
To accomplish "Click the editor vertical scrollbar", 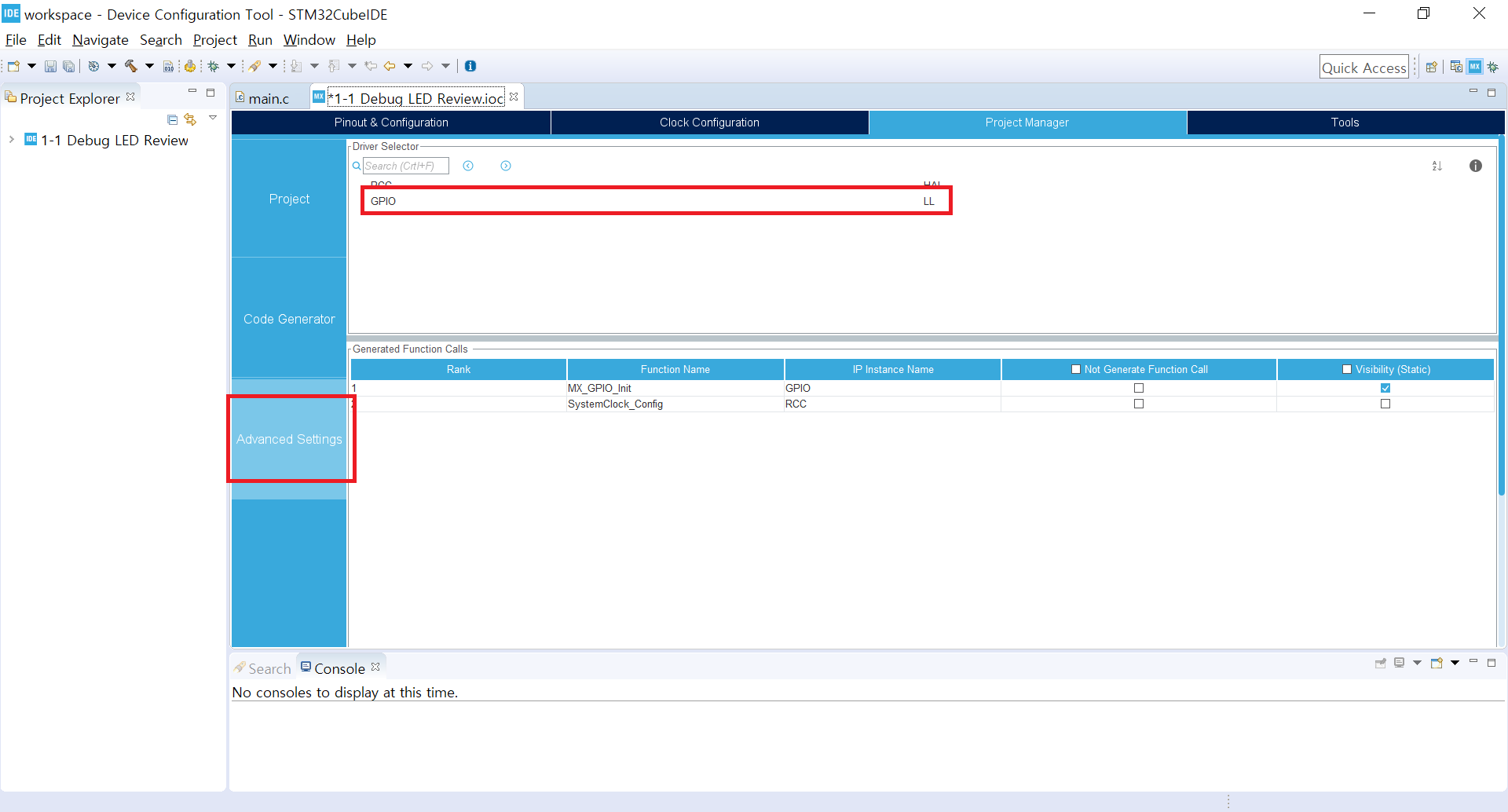I will click(1501, 316).
